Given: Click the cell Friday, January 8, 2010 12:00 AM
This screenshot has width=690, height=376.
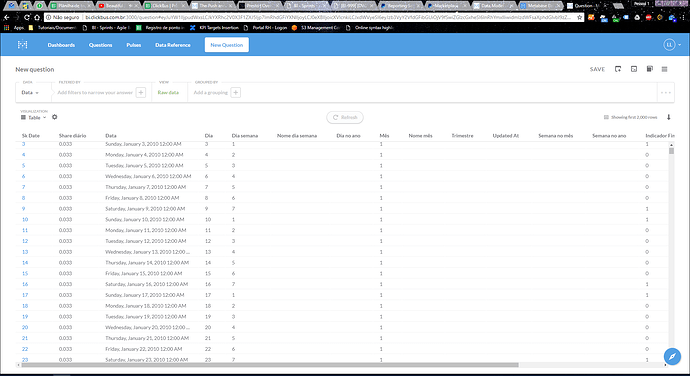Looking at the screenshot, I should 142,198.
